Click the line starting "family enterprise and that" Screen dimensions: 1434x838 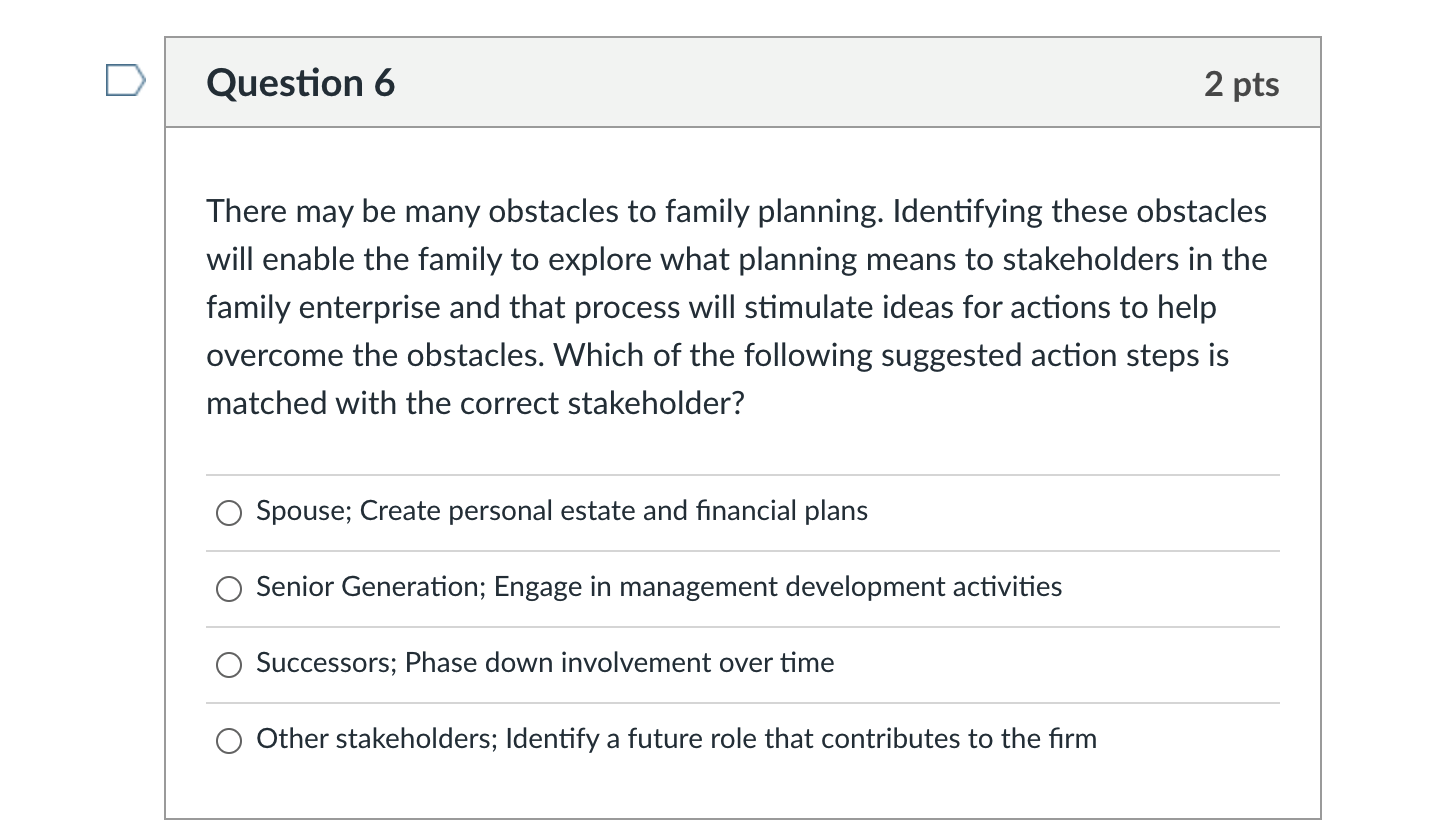pyautogui.click(x=710, y=308)
